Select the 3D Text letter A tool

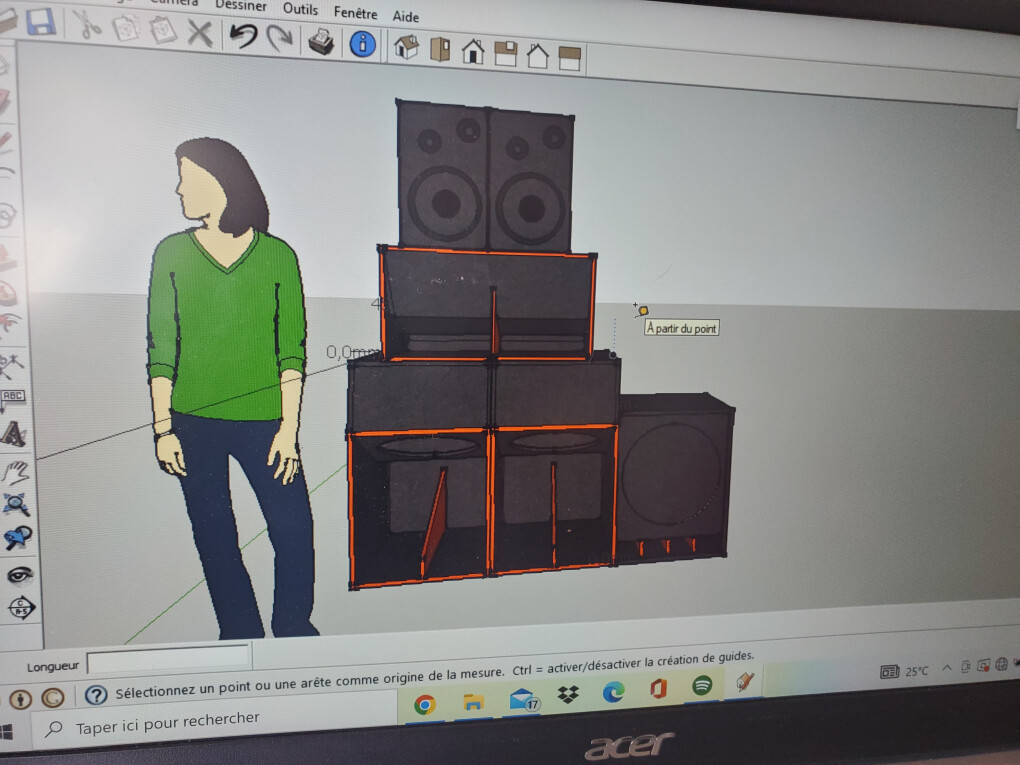point(13,434)
